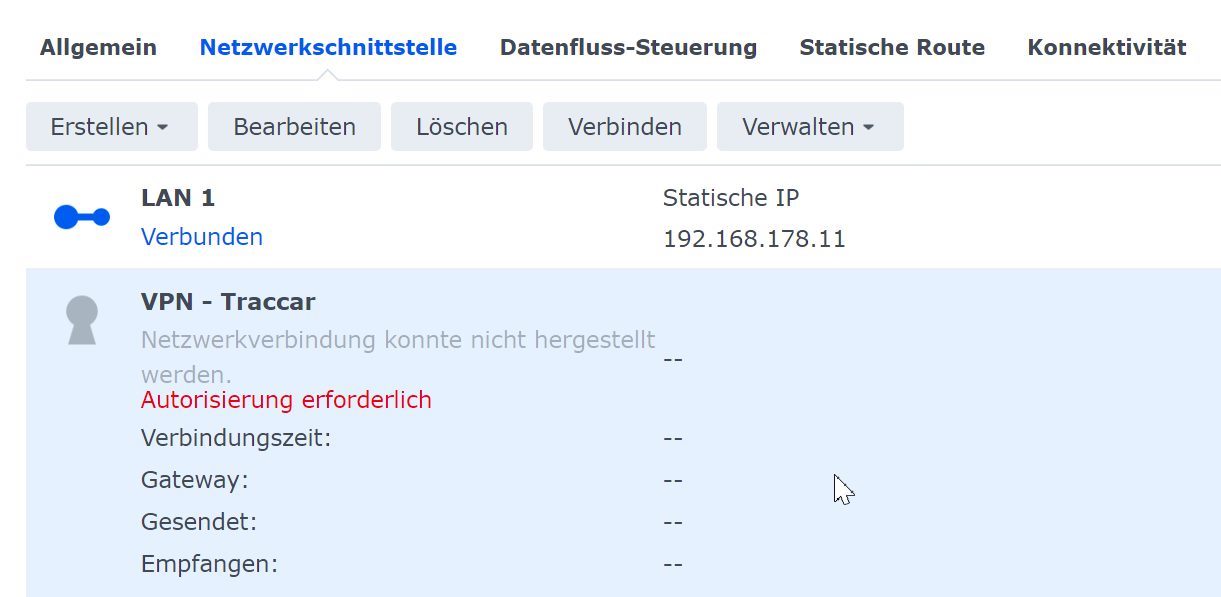The height and width of the screenshot is (597, 1221).
Task: Click the IP address 192.168.178.11
Action: click(754, 239)
